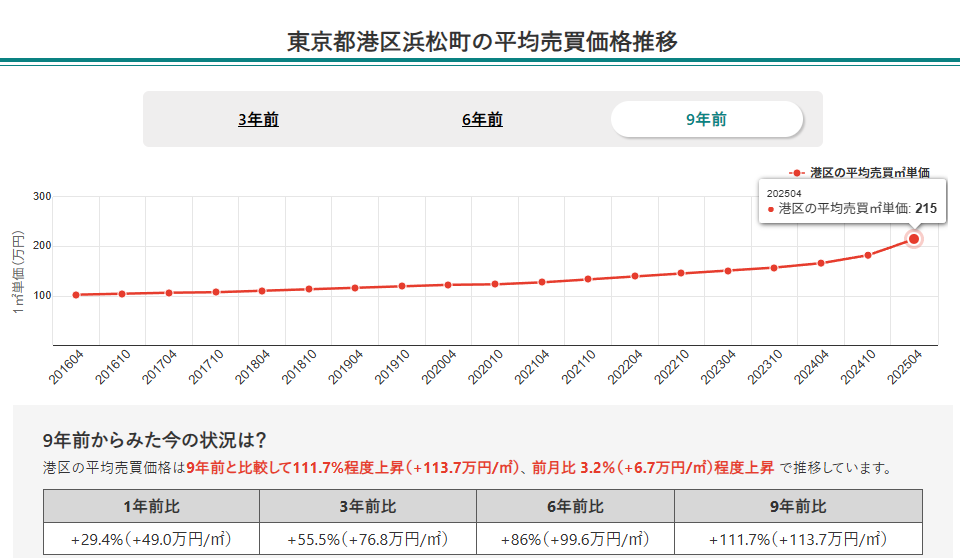Switch to the 6年前 tab
Screen dimensions: 960x558
click(x=482, y=120)
